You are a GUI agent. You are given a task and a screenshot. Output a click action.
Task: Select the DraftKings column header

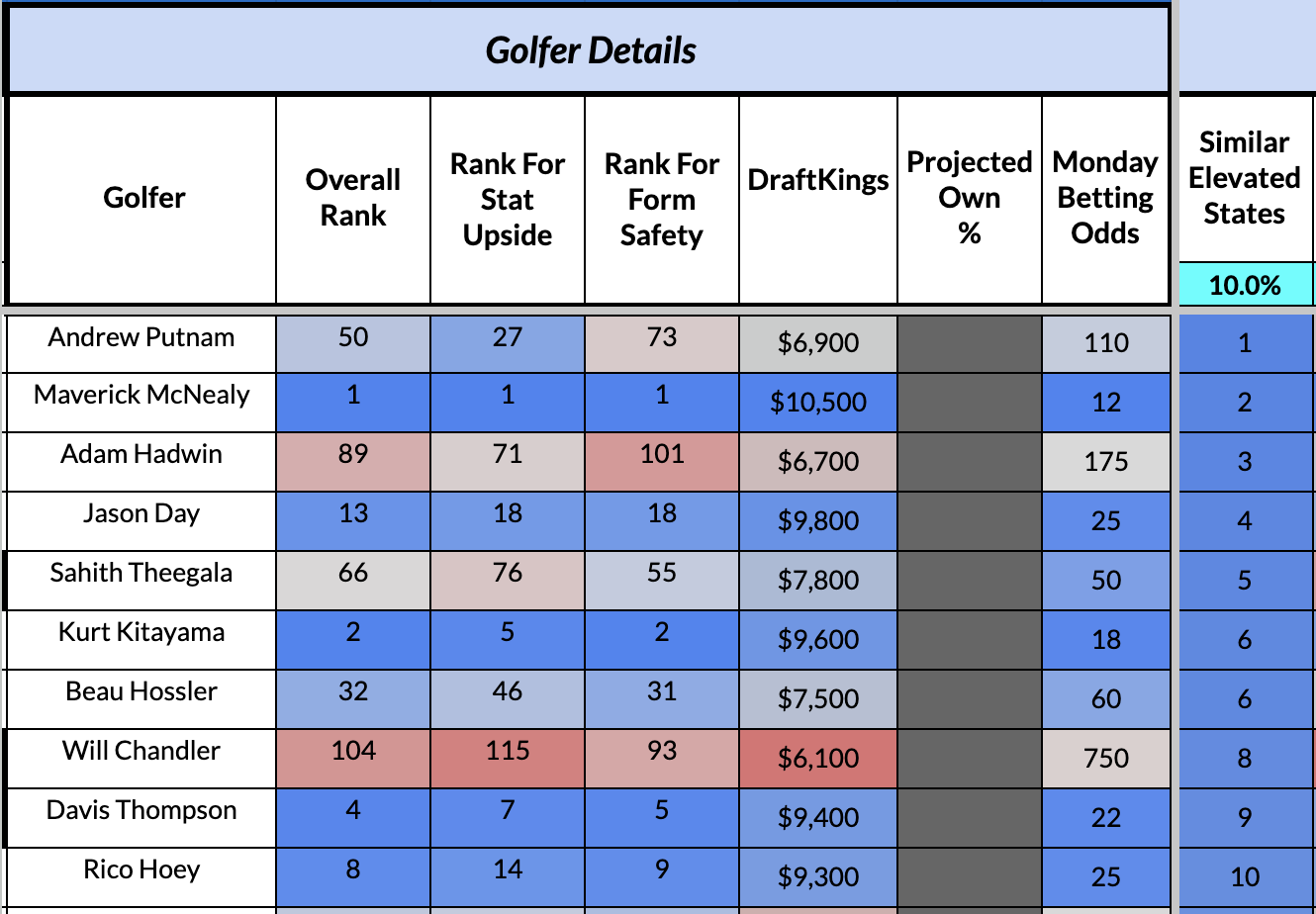[x=818, y=181]
